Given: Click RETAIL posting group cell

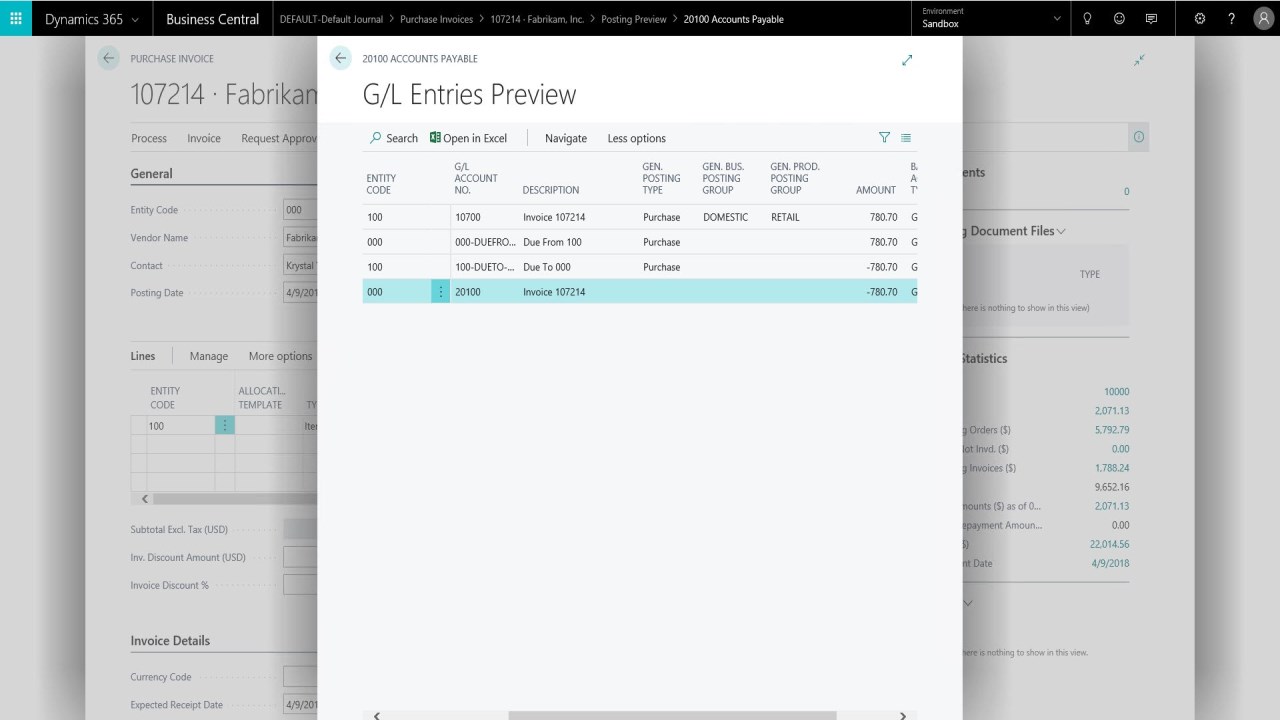Looking at the screenshot, I should (x=785, y=217).
